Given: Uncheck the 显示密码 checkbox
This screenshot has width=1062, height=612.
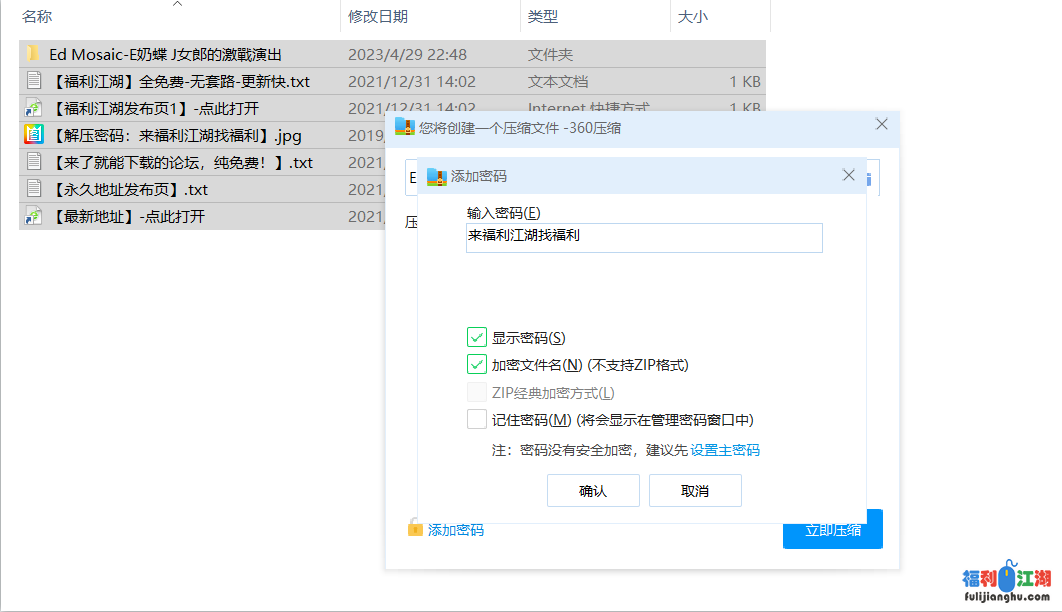Looking at the screenshot, I should pyautogui.click(x=476, y=338).
